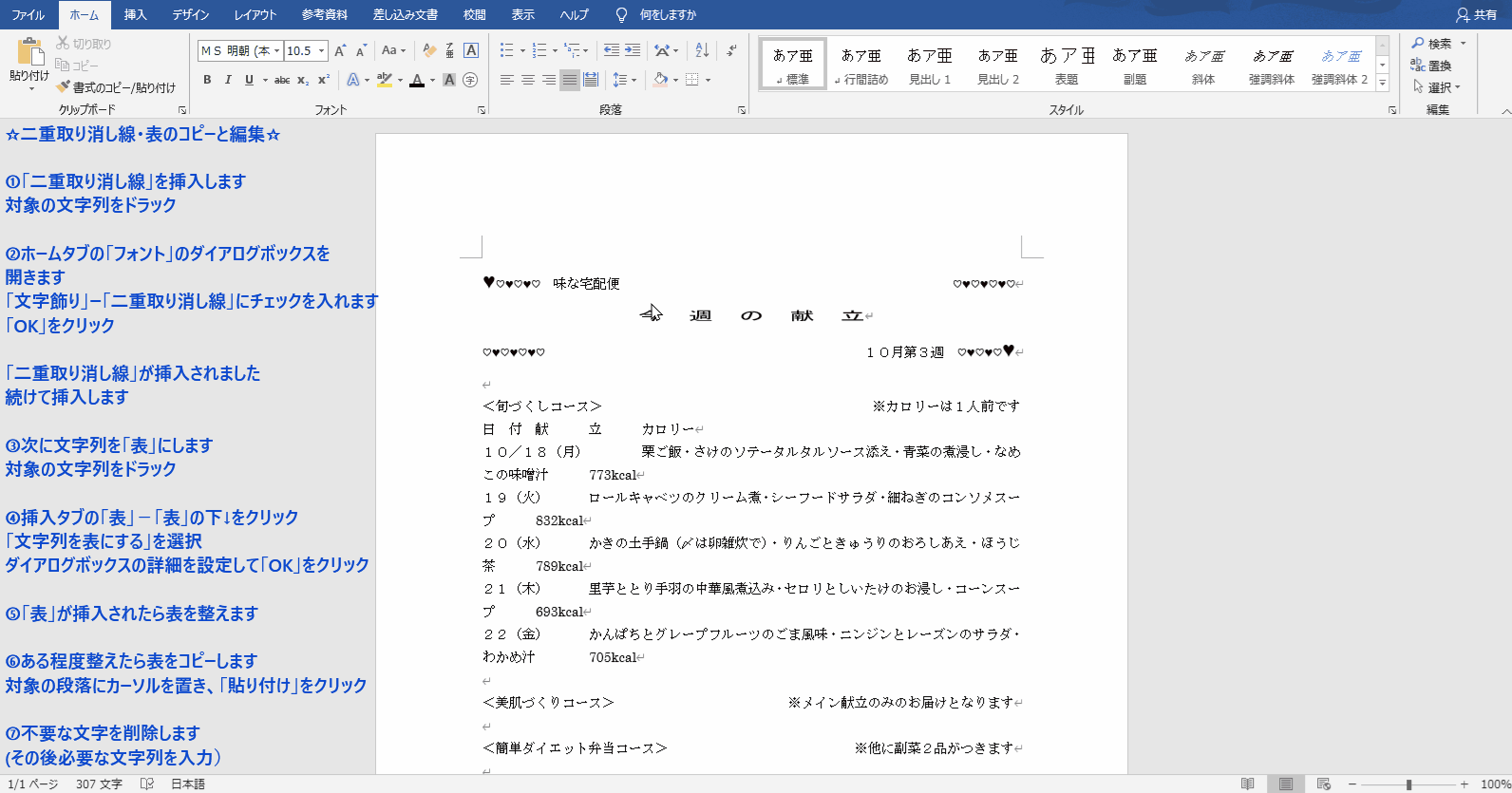1512x793 pixels.
Task: Switch to the 挿入 (Insert) tab
Action: point(136,14)
